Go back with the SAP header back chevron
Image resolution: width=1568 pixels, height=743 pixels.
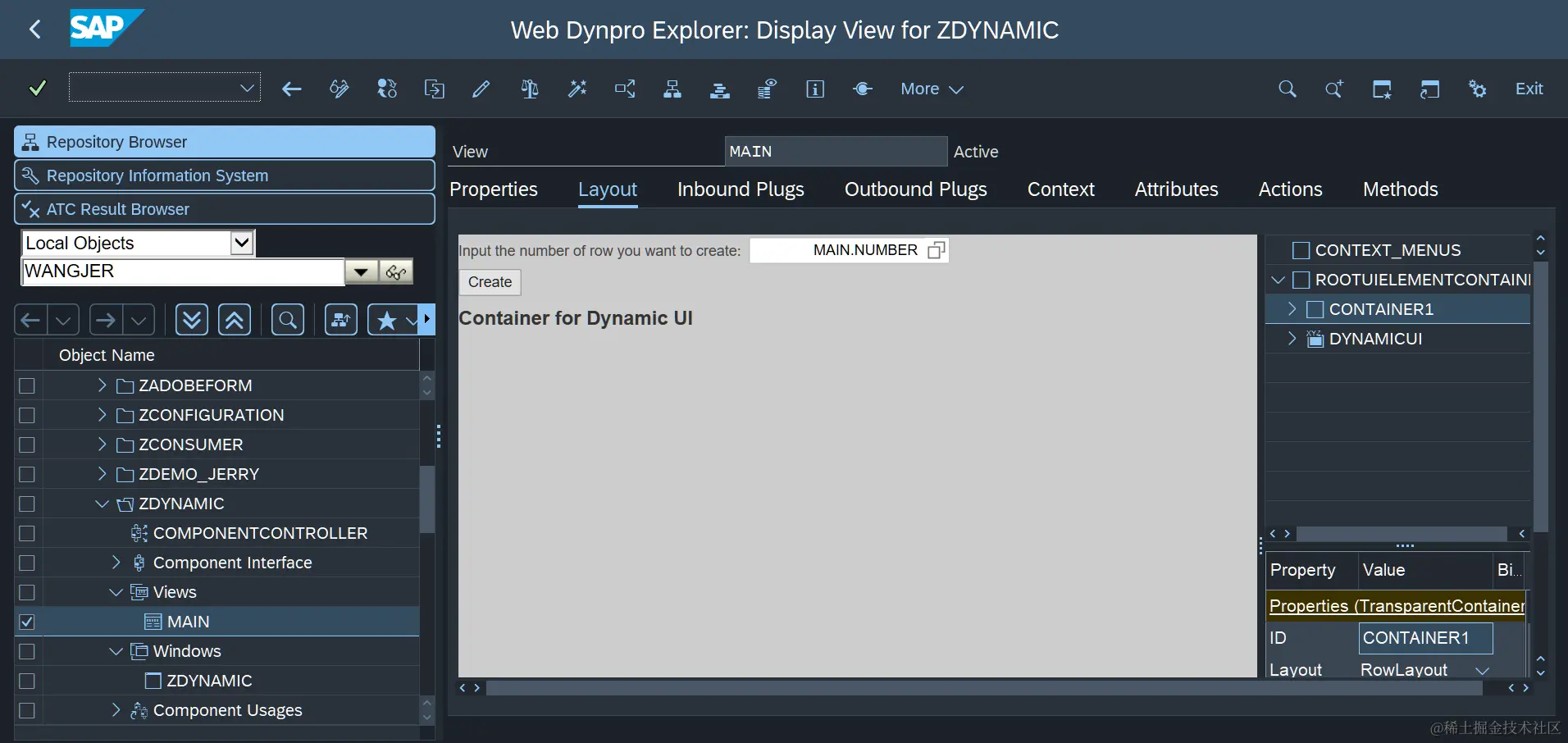coord(34,30)
